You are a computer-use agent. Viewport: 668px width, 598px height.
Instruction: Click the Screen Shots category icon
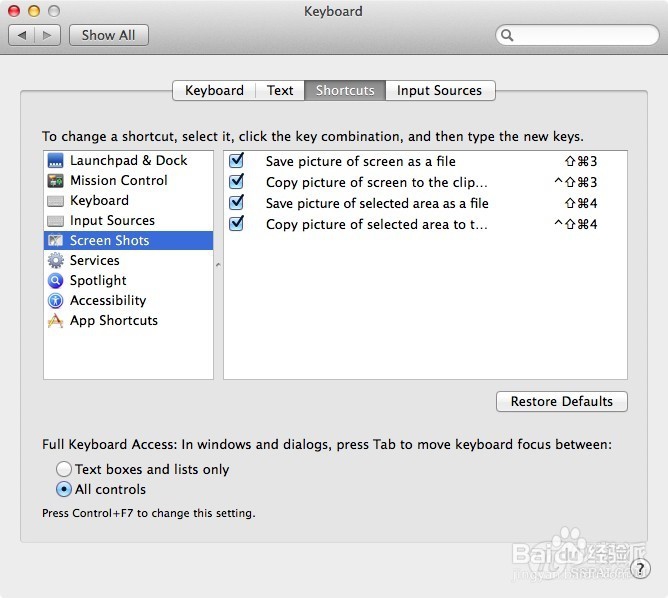(x=55, y=241)
